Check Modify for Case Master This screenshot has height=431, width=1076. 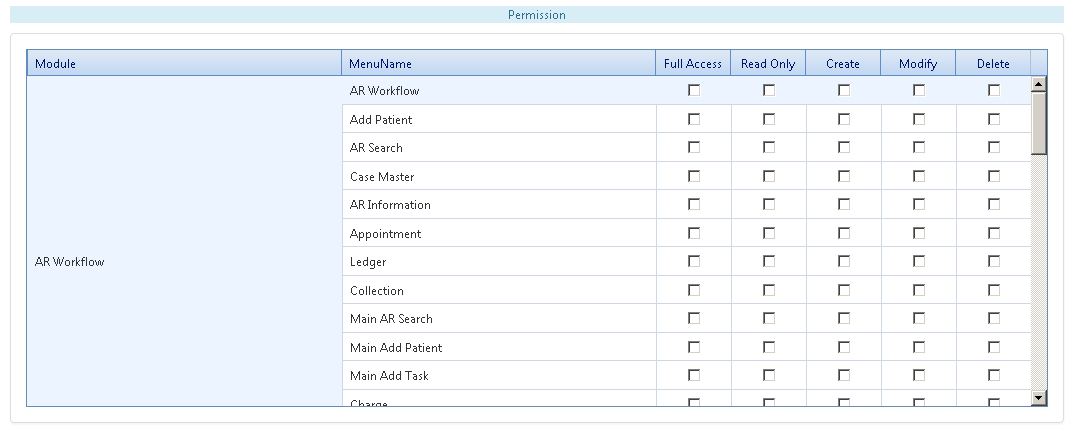[918, 176]
